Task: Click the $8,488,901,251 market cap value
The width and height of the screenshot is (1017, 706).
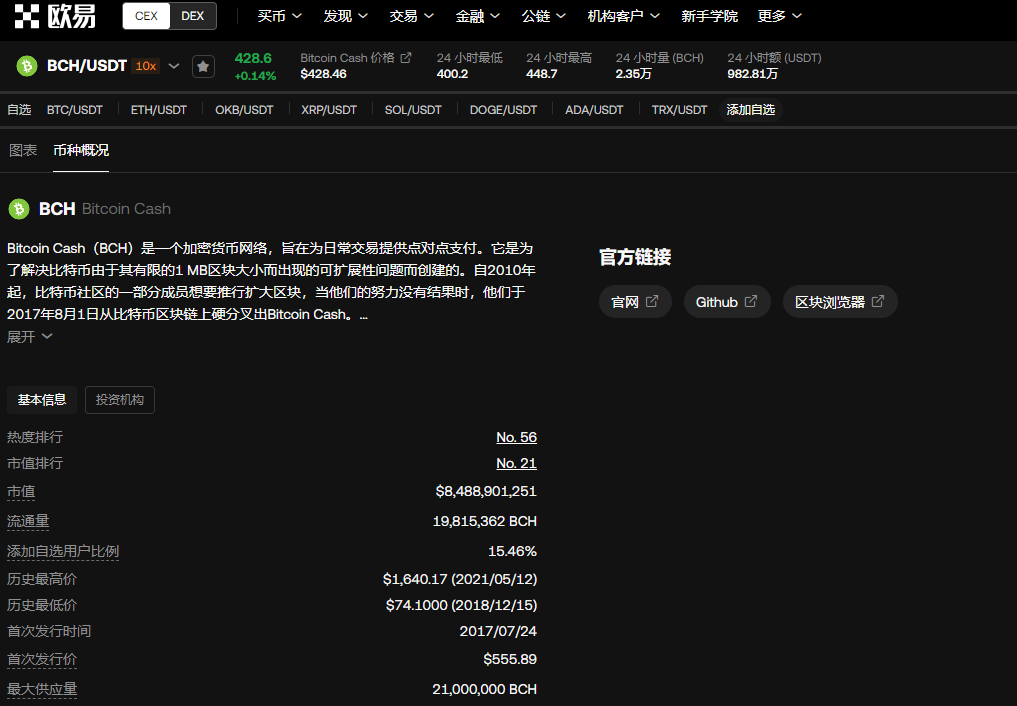Action: [x=486, y=491]
